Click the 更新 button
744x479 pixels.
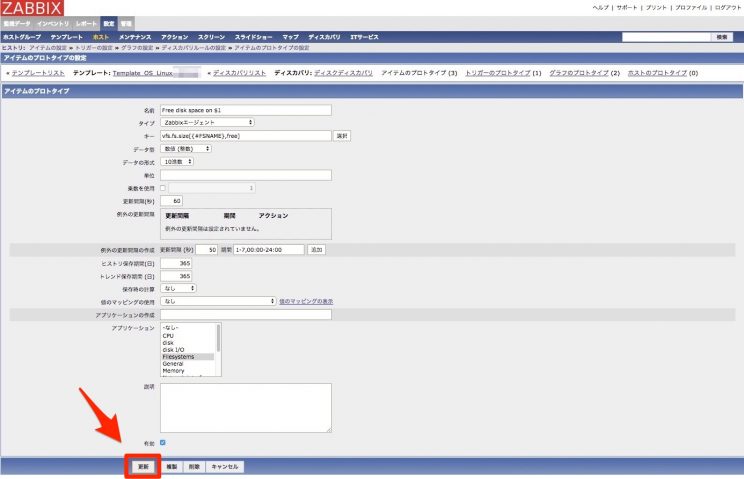tap(143, 466)
